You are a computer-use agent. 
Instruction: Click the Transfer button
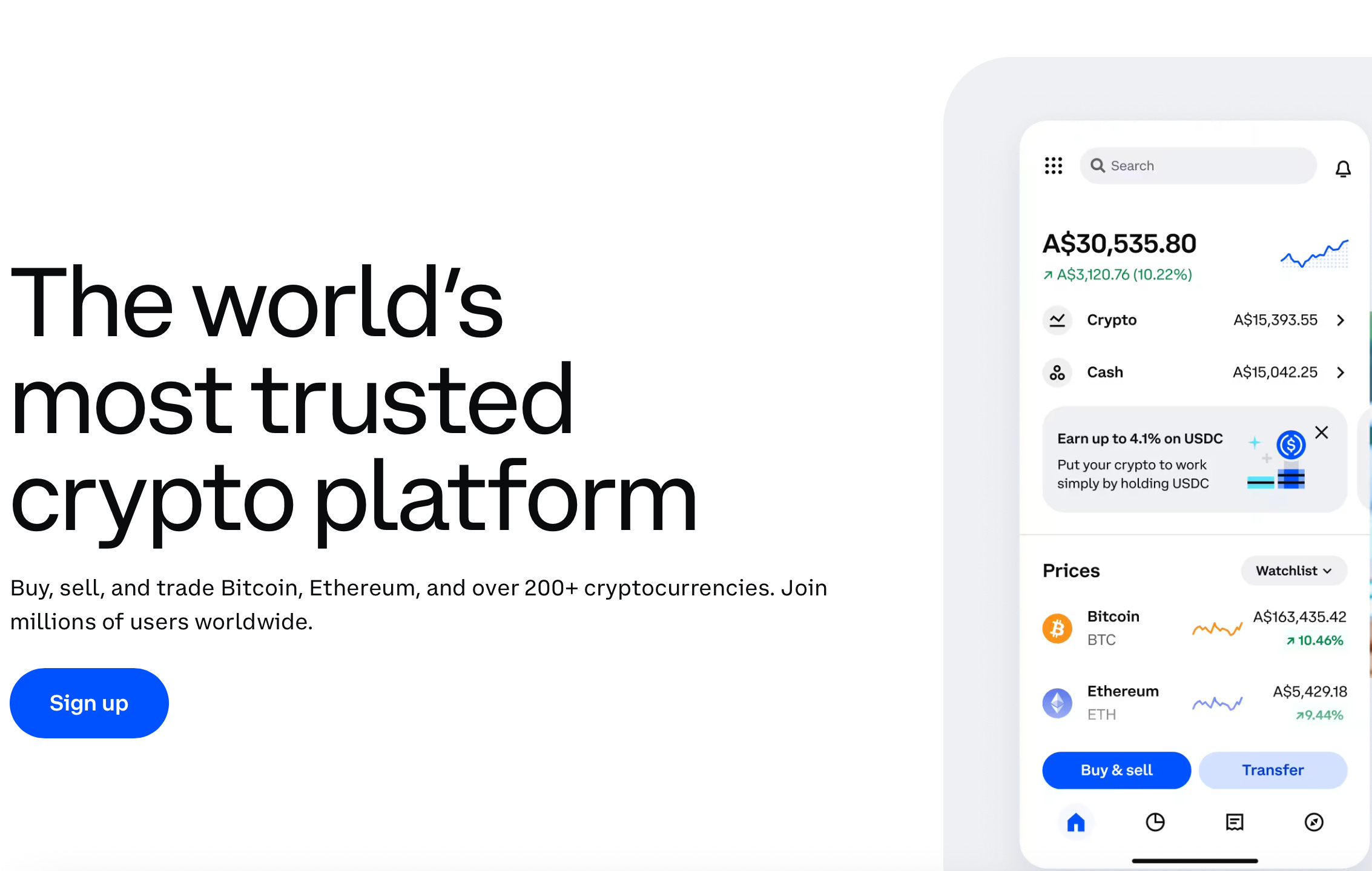[x=1273, y=770]
